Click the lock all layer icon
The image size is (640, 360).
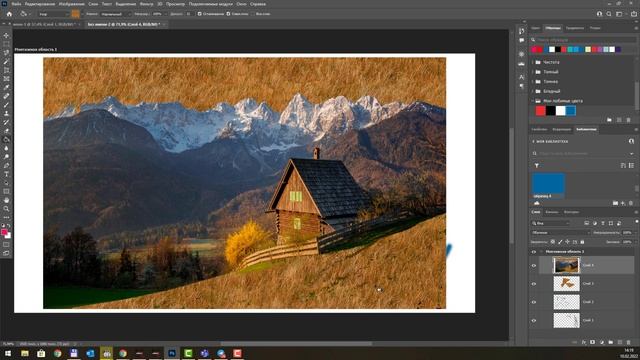[582, 242]
